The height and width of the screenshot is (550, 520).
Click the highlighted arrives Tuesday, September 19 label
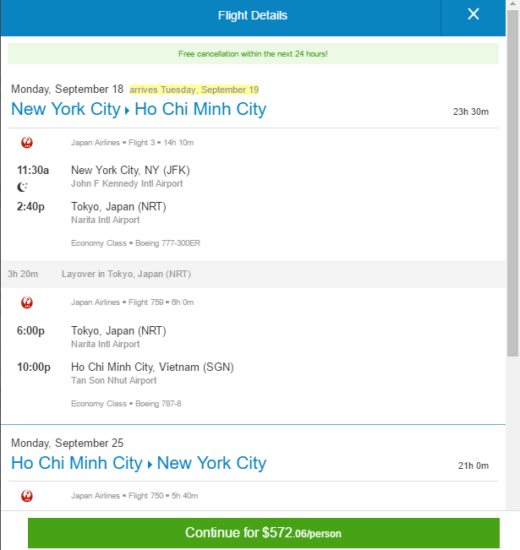pos(194,90)
